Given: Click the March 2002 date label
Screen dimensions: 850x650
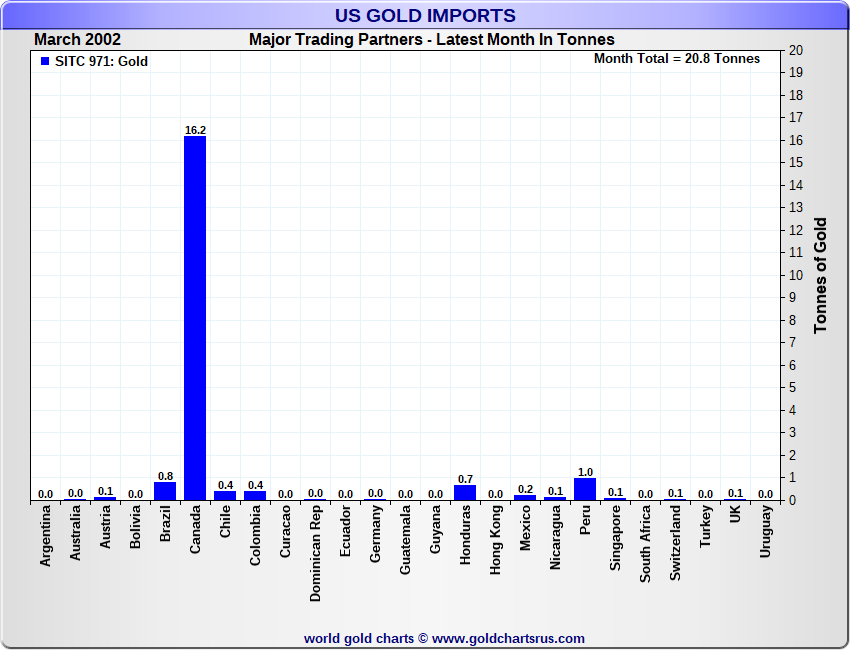Looking at the screenshot, I should point(78,40).
